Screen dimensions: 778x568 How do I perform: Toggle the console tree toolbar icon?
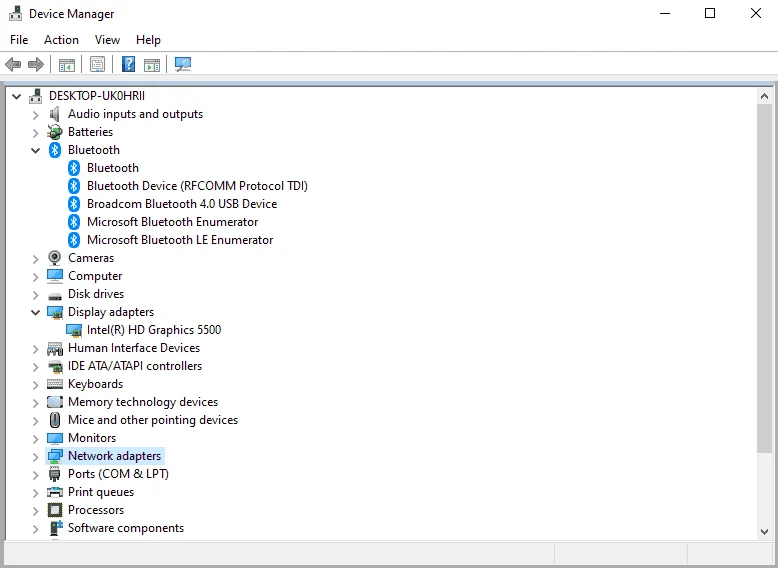(x=66, y=64)
